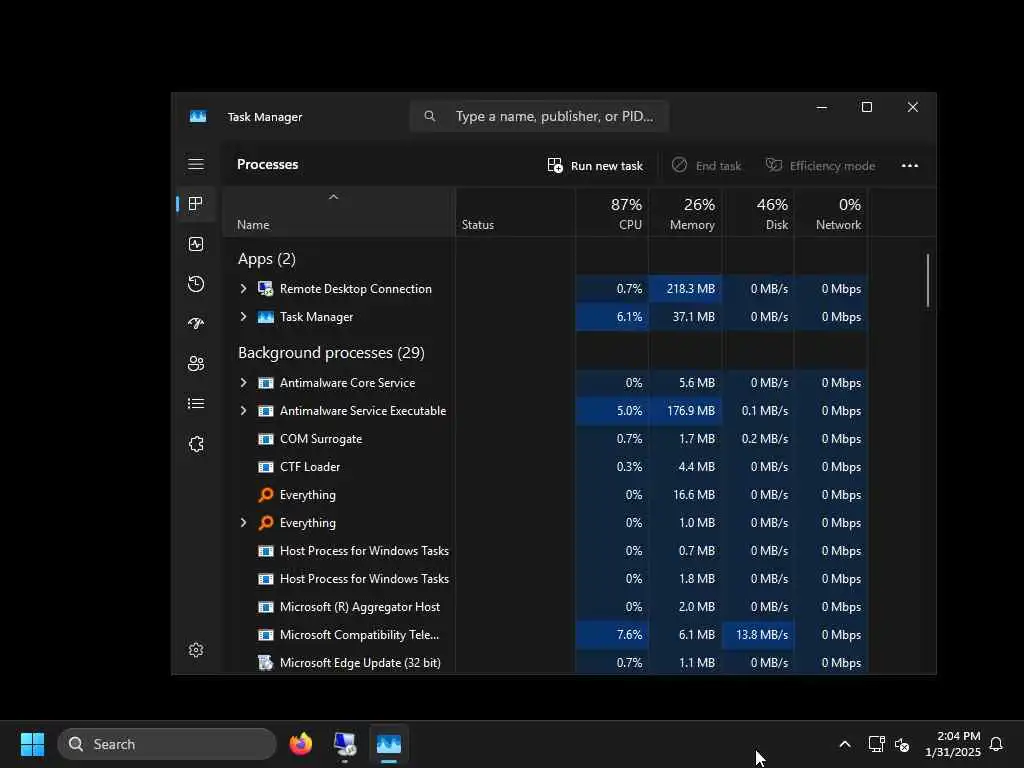
Task: Click the taskbar clock showing 2:04 PM
Action: tap(953, 744)
